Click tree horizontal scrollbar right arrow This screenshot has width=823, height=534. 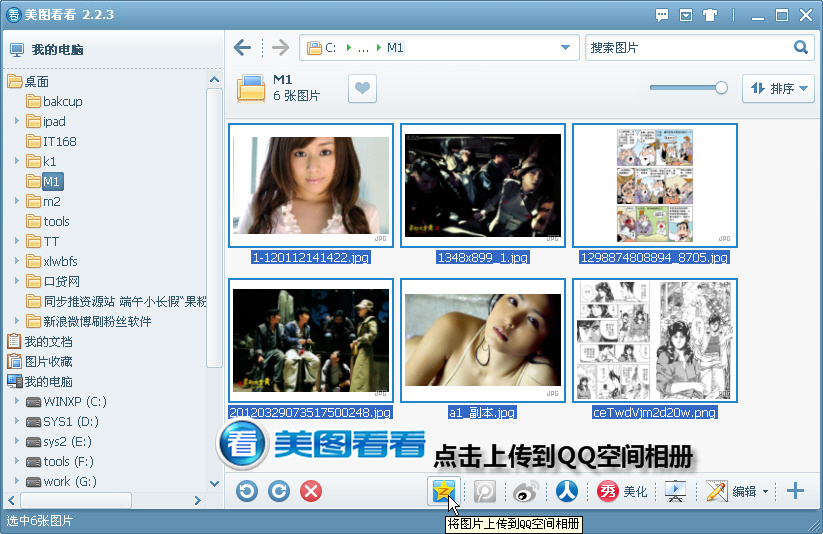(x=197, y=500)
